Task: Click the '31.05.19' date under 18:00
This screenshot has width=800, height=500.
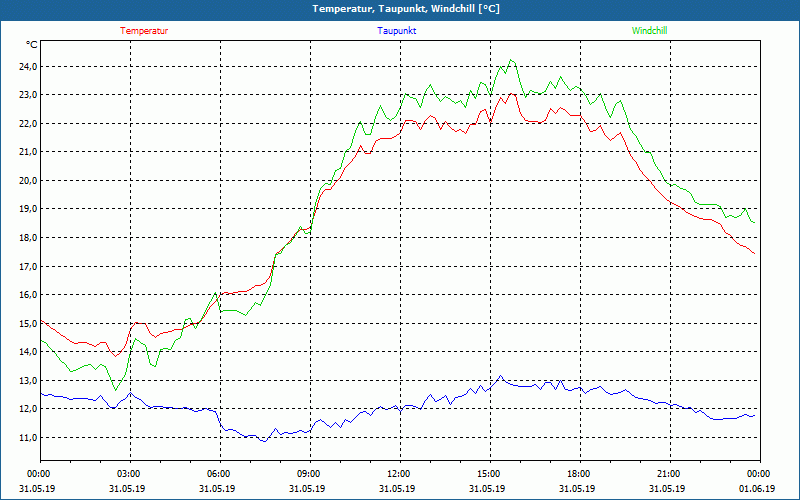Action: 577,488
